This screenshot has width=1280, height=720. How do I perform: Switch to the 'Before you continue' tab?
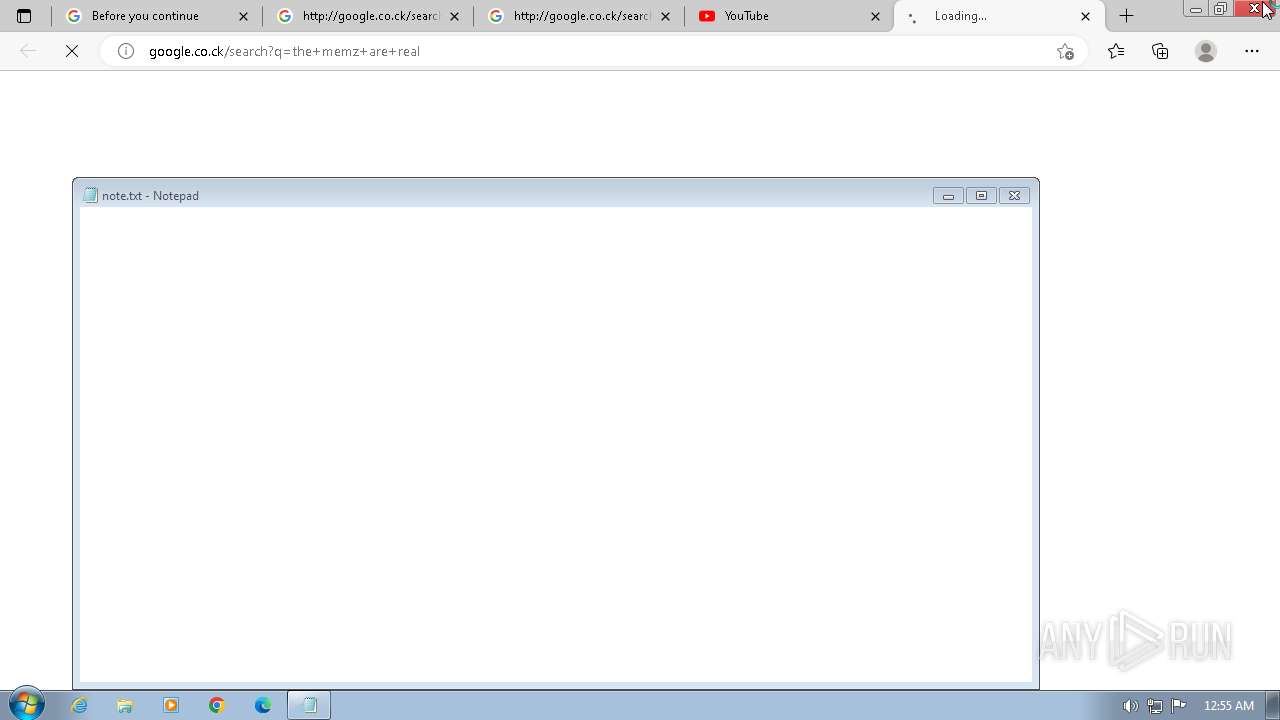(156, 16)
